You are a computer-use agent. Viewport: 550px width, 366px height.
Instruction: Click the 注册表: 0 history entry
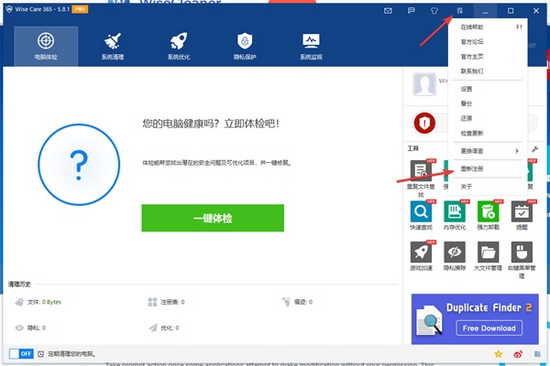(x=166, y=302)
